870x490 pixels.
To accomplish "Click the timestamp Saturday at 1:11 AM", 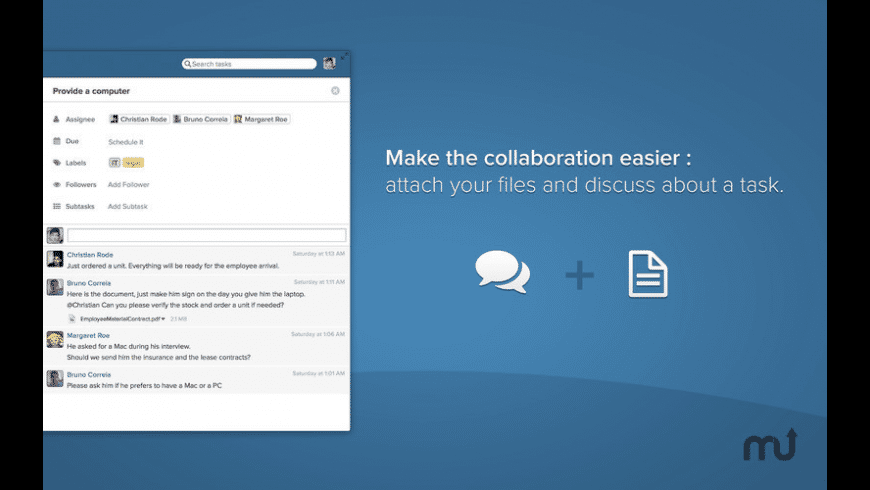I will click(319, 282).
